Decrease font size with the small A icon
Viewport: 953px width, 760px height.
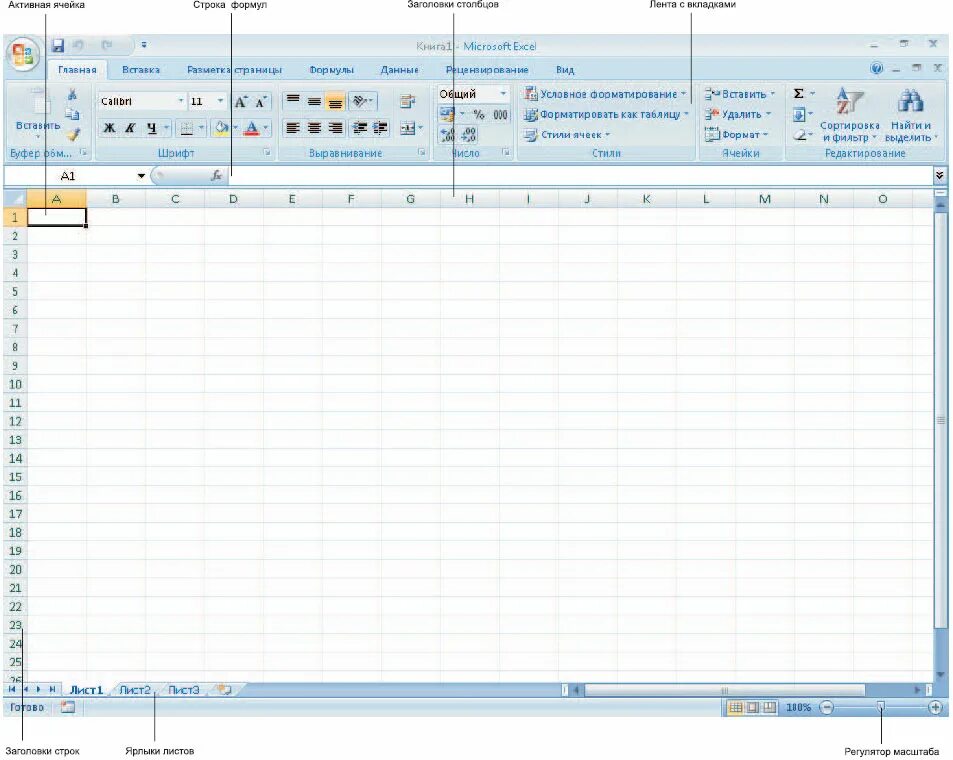pos(261,102)
